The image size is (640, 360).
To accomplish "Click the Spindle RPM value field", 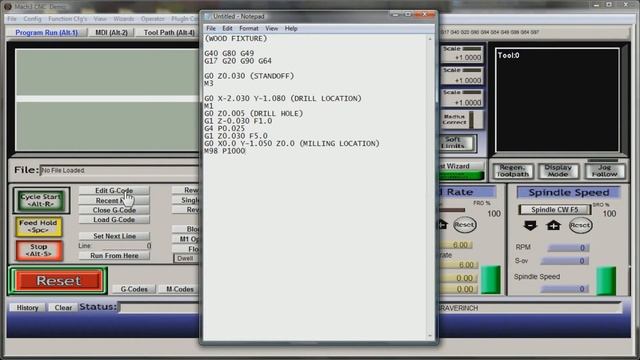I will coord(568,248).
